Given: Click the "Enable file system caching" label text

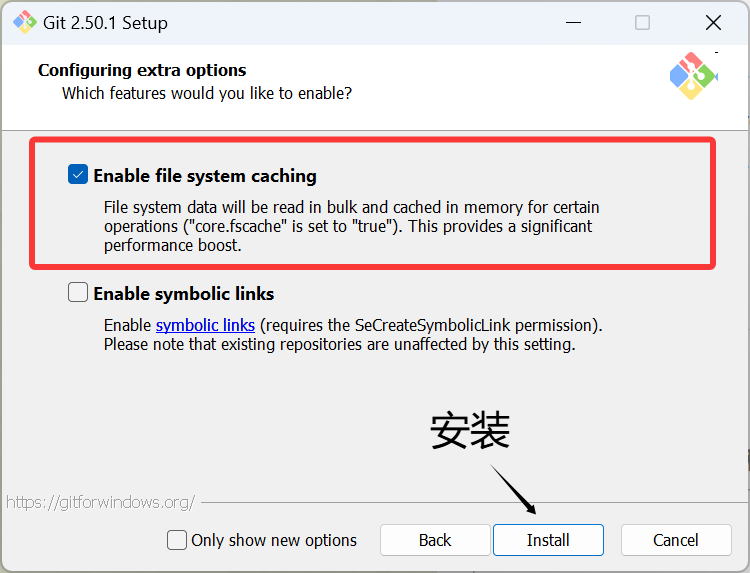Looking at the screenshot, I should [x=205, y=176].
